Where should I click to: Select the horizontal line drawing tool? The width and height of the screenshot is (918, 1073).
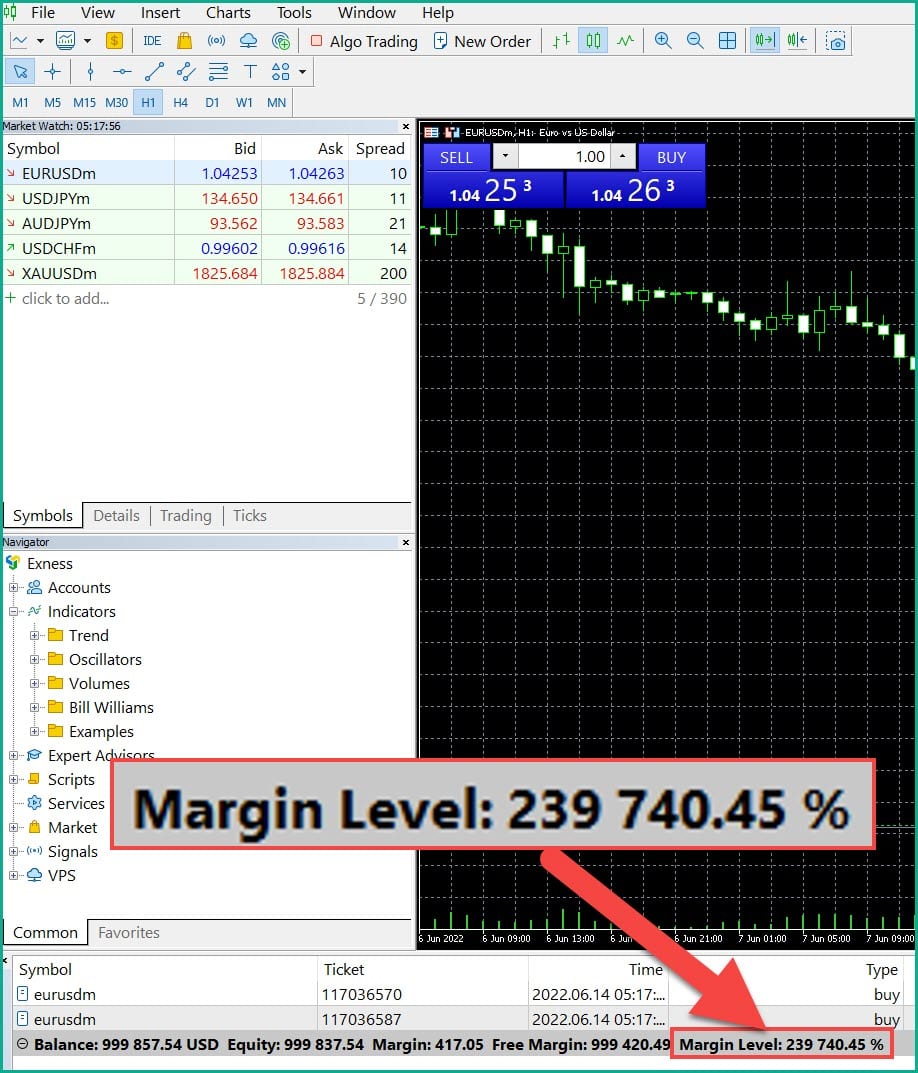(x=120, y=71)
